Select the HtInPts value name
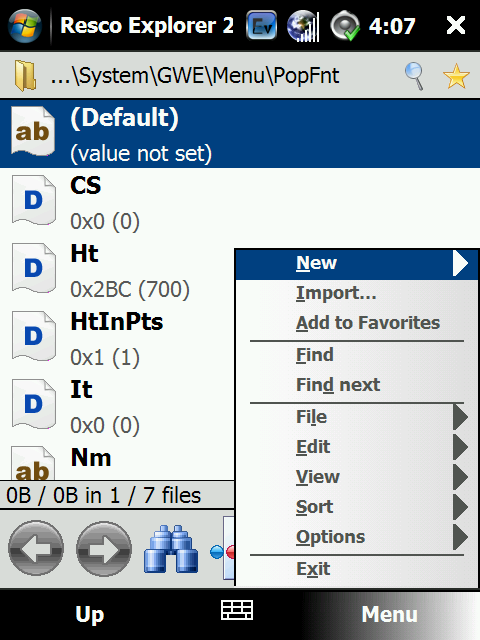 [x=117, y=322]
